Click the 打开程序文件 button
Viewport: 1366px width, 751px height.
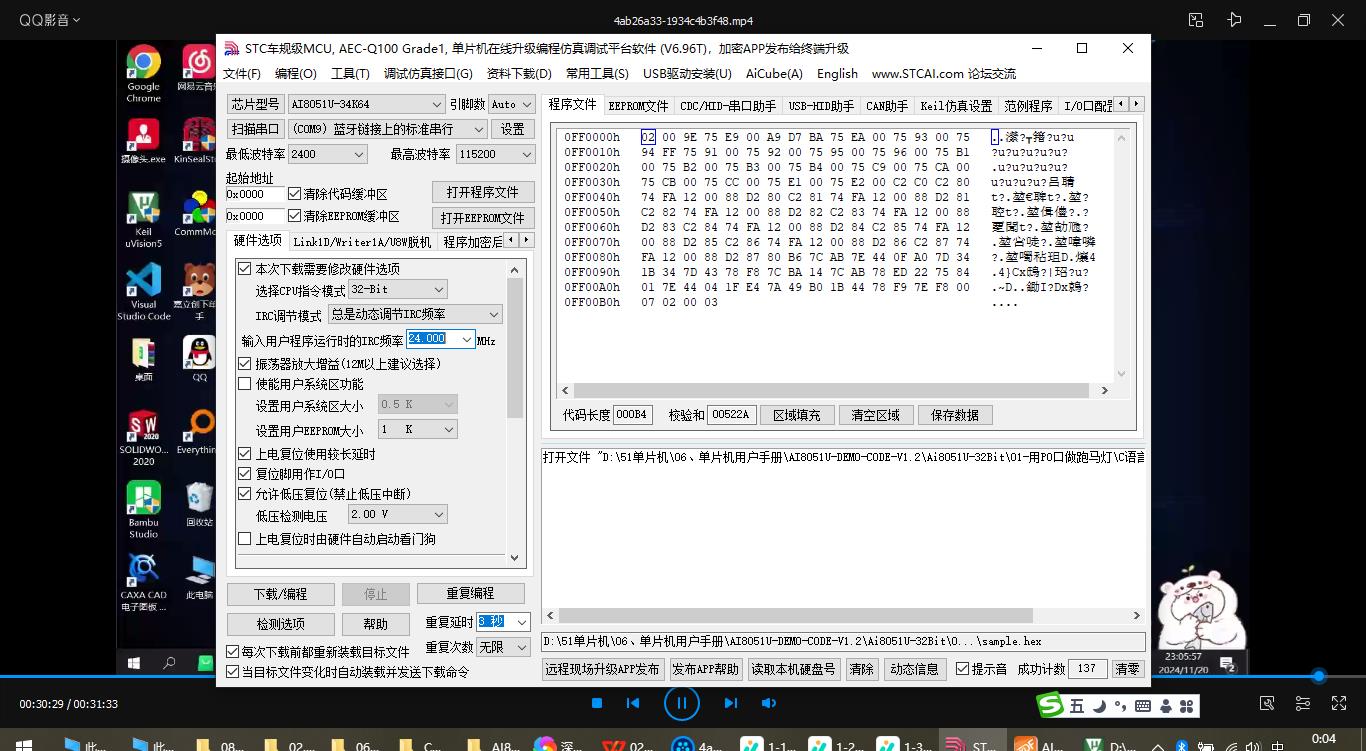click(484, 192)
